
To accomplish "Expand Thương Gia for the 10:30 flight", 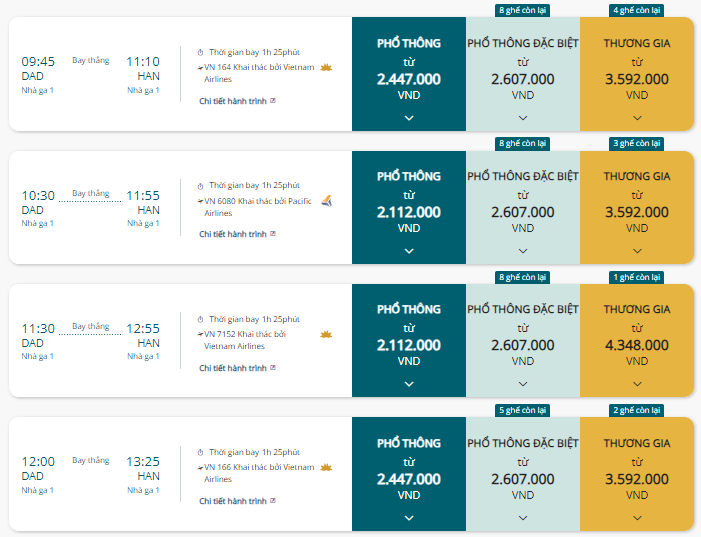I will [x=637, y=251].
